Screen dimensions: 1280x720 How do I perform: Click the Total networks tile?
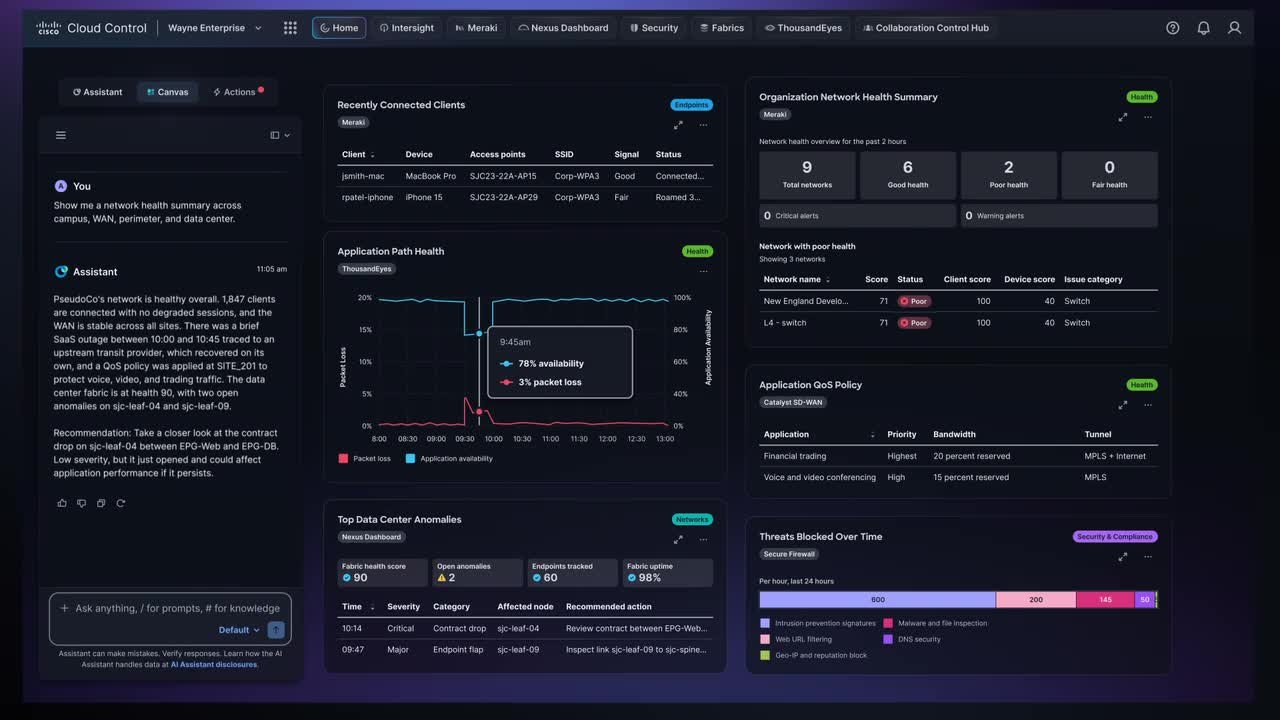pos(807,175)
